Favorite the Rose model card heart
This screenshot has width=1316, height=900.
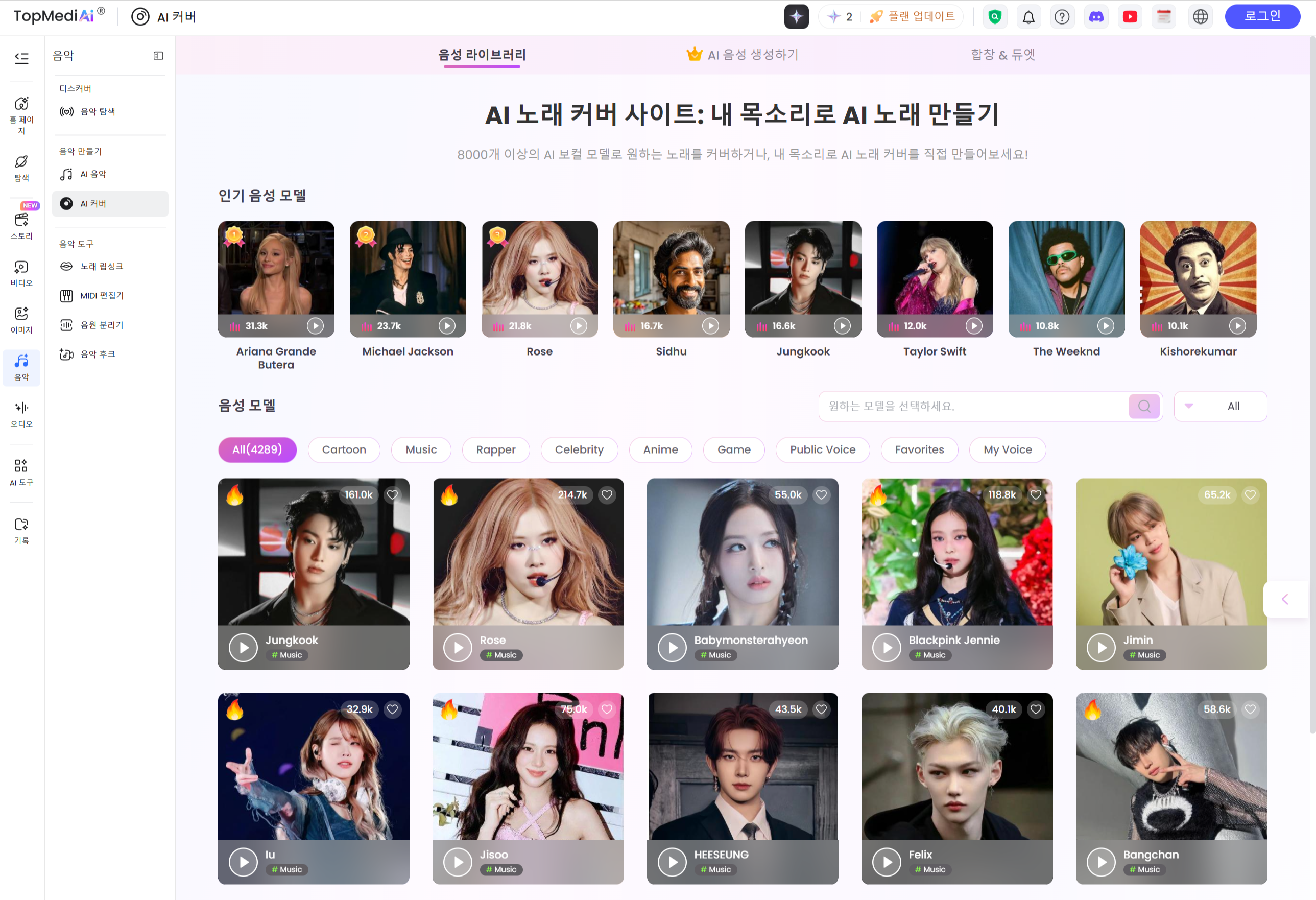coord(607,495)
